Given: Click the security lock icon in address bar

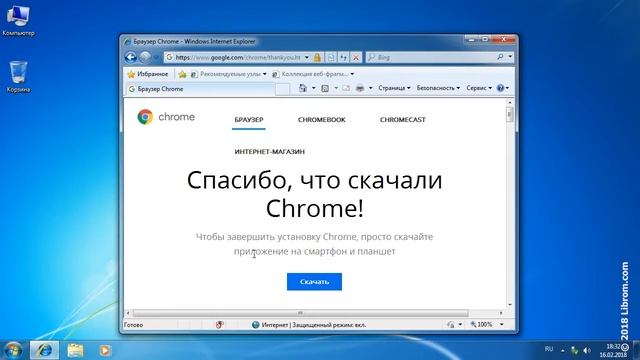Looking at the screenshot, I should 317,58.
